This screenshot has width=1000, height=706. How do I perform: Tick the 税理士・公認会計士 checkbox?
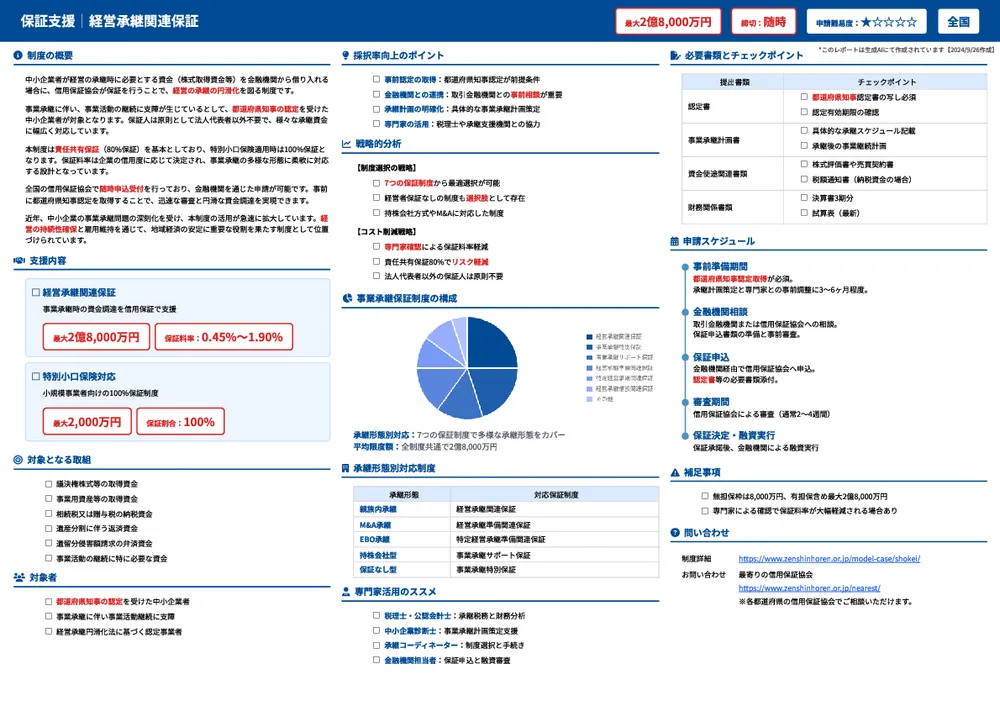375,616
